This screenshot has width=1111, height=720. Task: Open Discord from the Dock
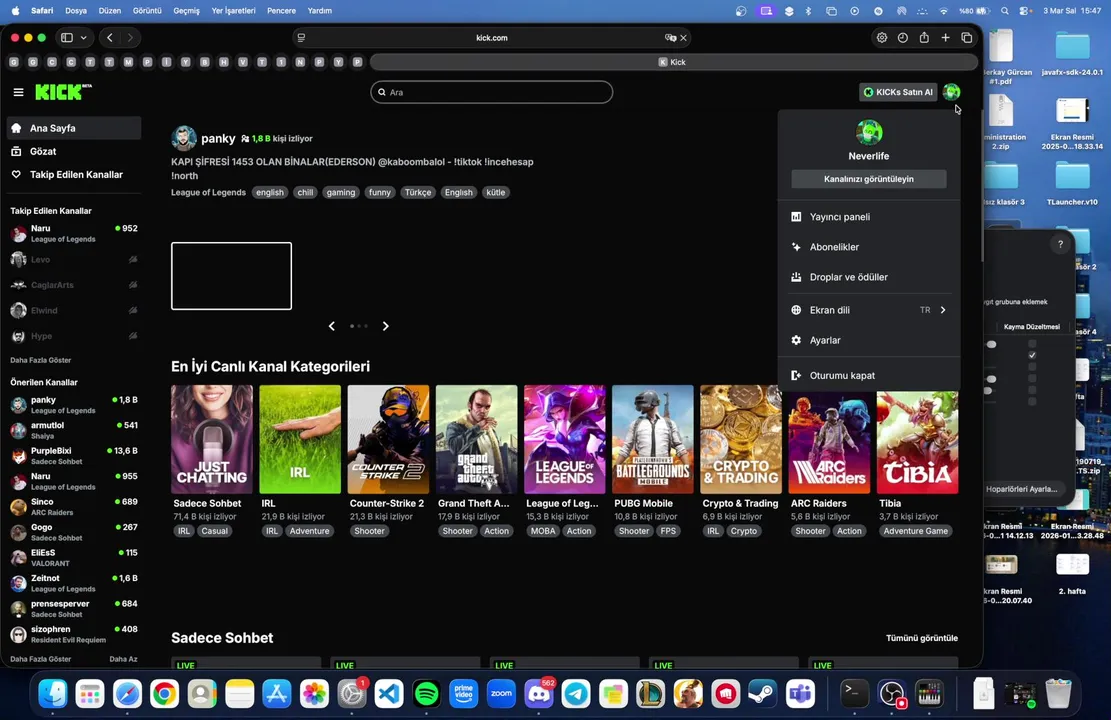click(538, 694)
